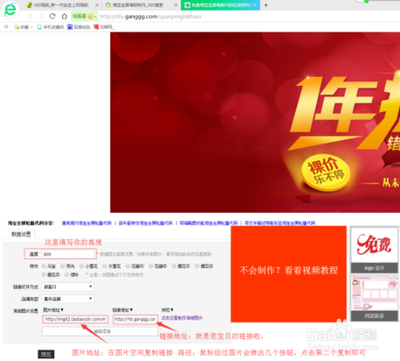Screen dimensions: 400x361
Task: Click the 360 browser logo icon
Action: click(x=10, y=10)
